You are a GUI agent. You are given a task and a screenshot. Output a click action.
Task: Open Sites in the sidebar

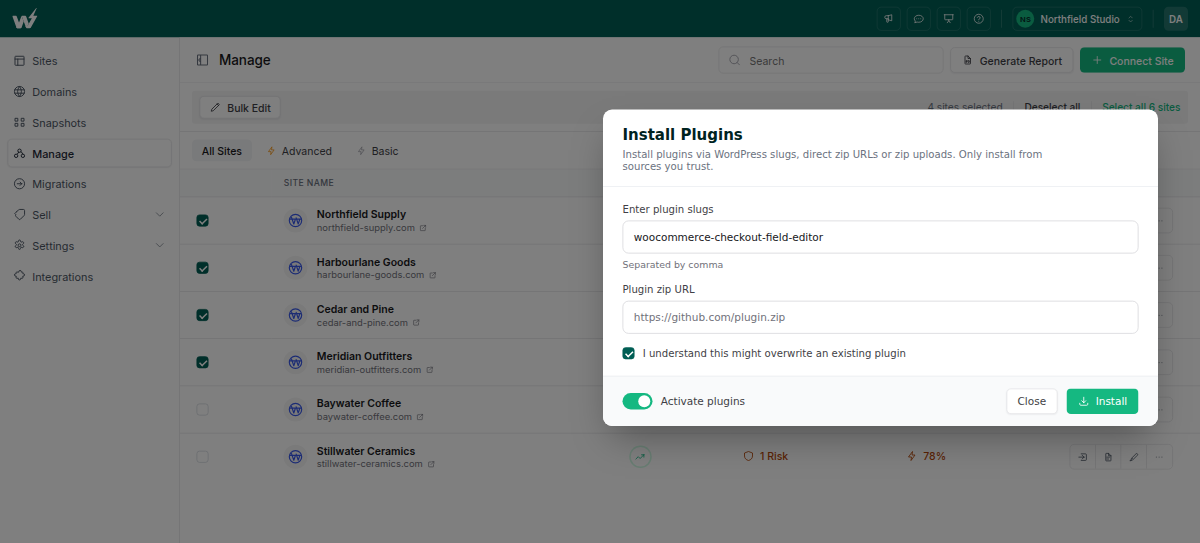pos(90,61)
